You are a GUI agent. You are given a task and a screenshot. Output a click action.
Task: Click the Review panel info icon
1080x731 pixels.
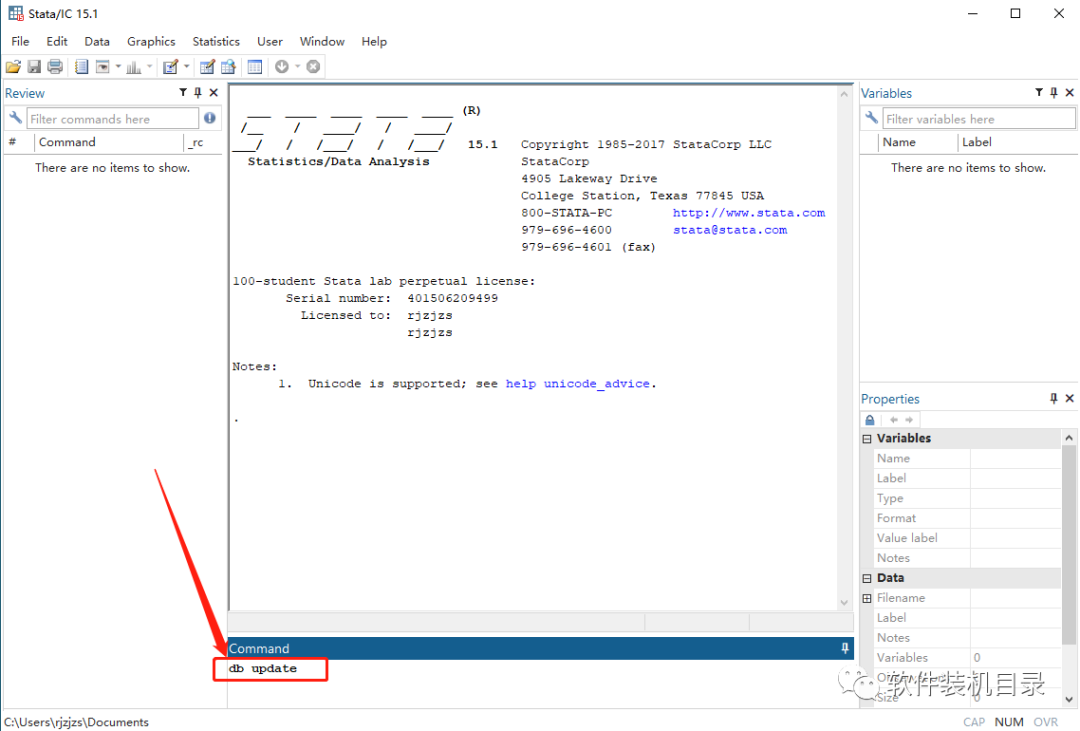pyautogui.click(x=210, y=119)
